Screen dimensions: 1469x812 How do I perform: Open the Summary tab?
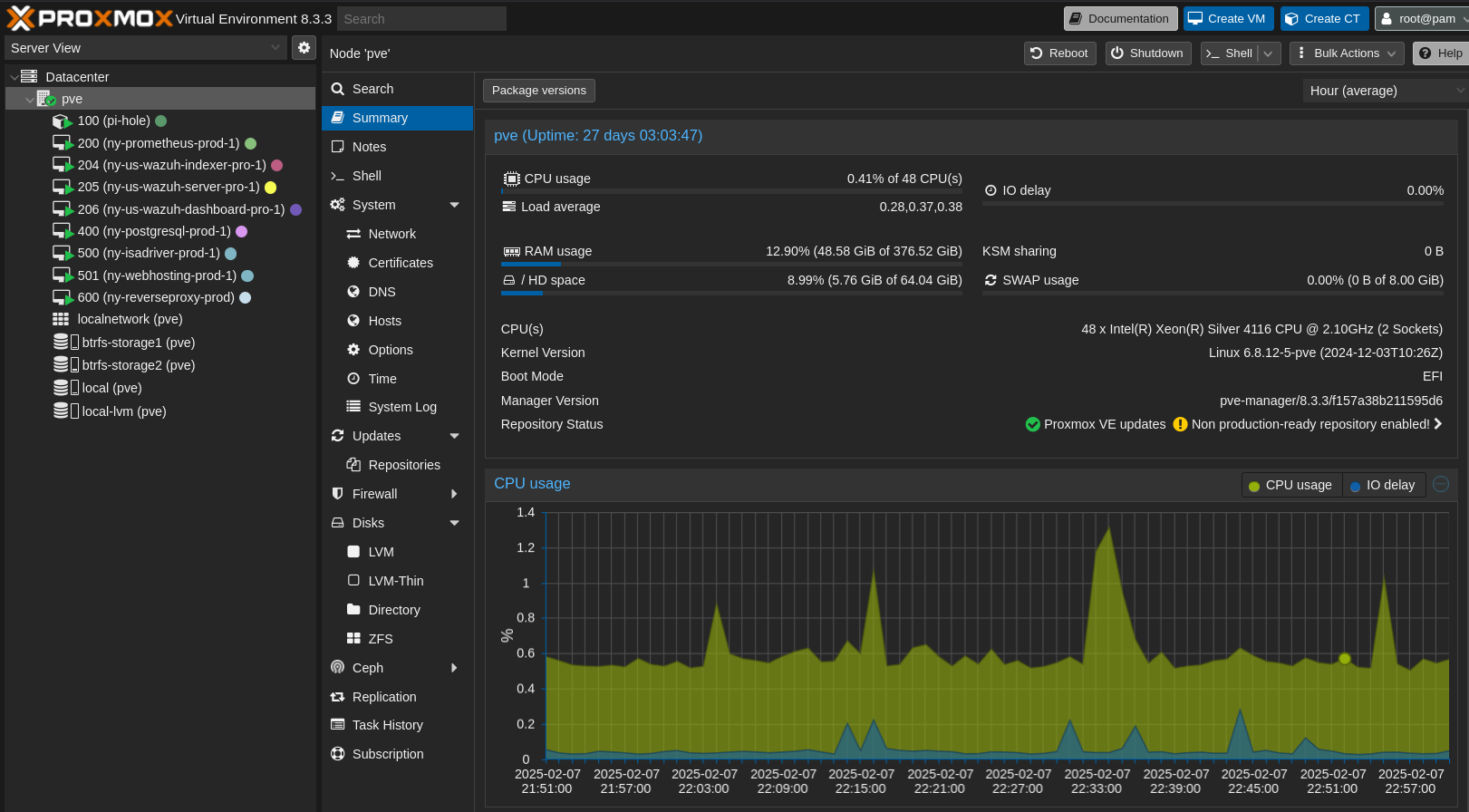397,118
